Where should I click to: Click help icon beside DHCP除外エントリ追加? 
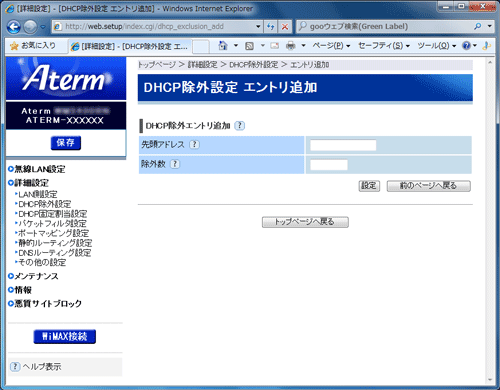pyautogui.click(x=239, y=126)
